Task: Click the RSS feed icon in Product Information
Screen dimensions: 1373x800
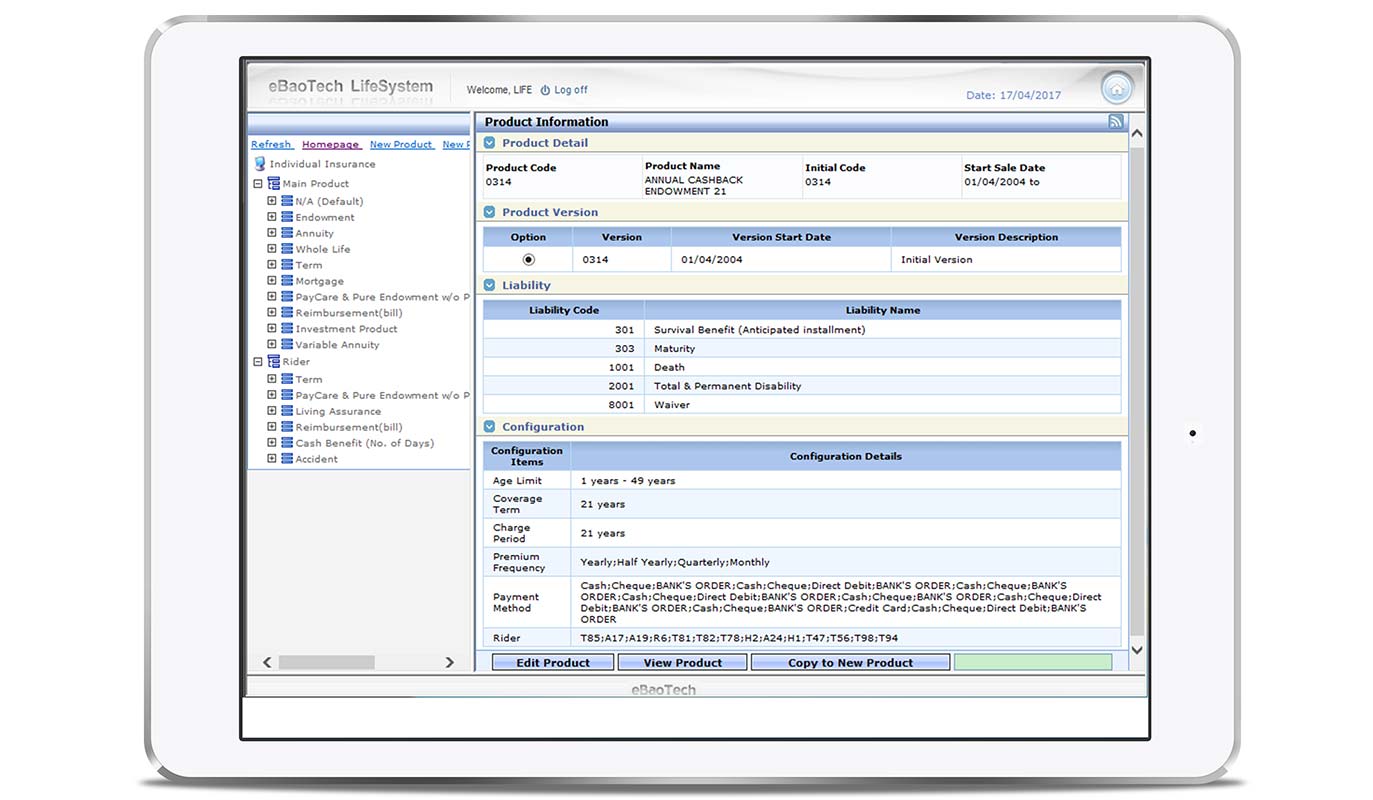Action: click(1115, 122)
